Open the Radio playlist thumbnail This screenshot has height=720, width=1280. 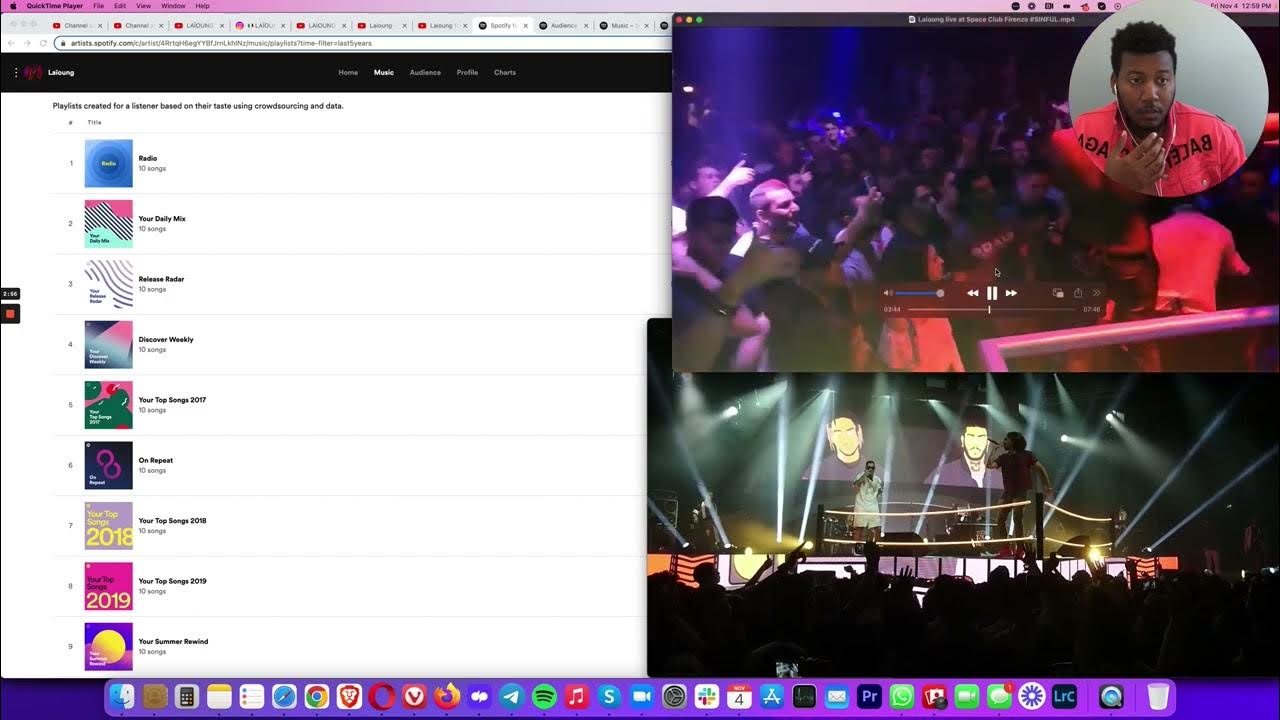tap(108, 163)
